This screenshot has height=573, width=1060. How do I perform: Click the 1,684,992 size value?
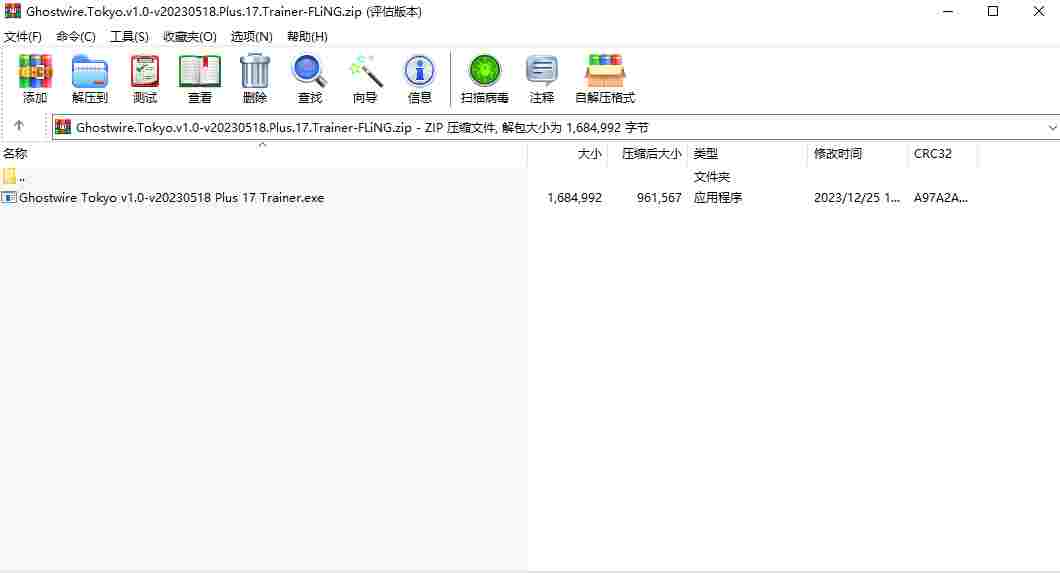click(575, 198)
